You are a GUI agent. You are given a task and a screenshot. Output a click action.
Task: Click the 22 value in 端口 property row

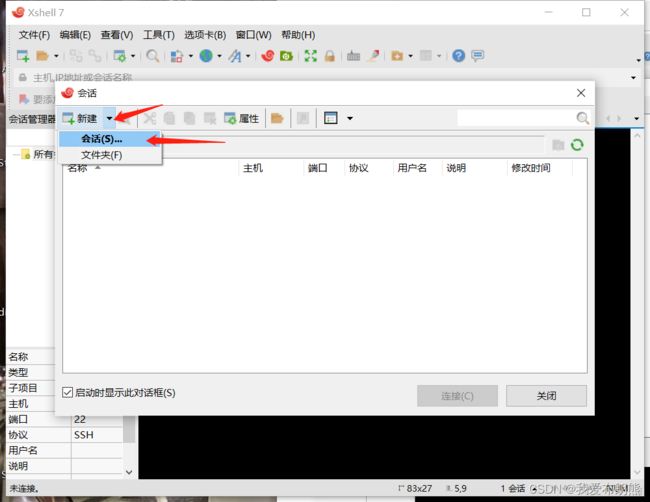tap(80, 419)
